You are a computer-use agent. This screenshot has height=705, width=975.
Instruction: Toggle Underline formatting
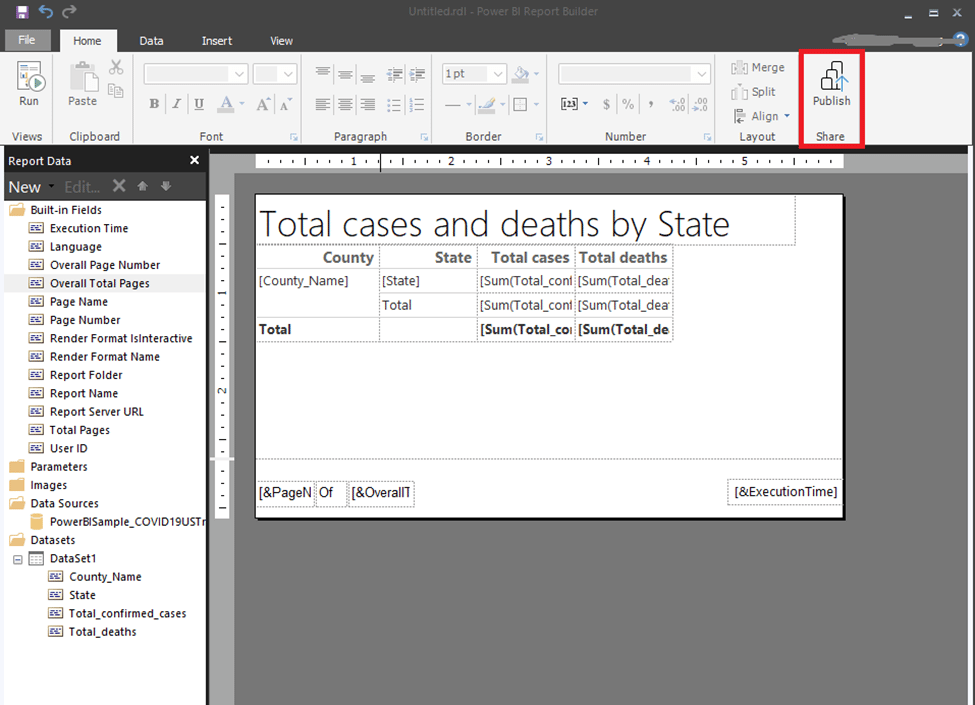(x=199, y=104)
